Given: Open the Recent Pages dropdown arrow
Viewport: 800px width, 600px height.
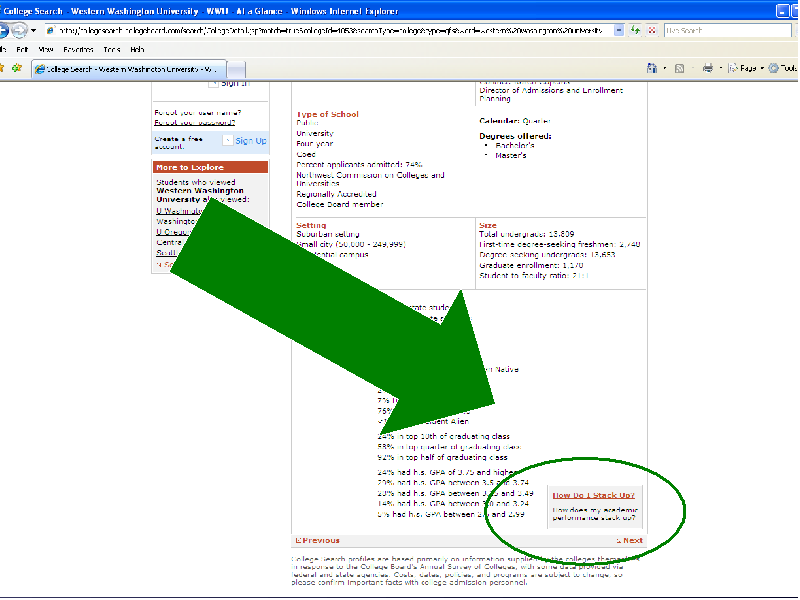Looking at the screenshot, I should point(34,31).
